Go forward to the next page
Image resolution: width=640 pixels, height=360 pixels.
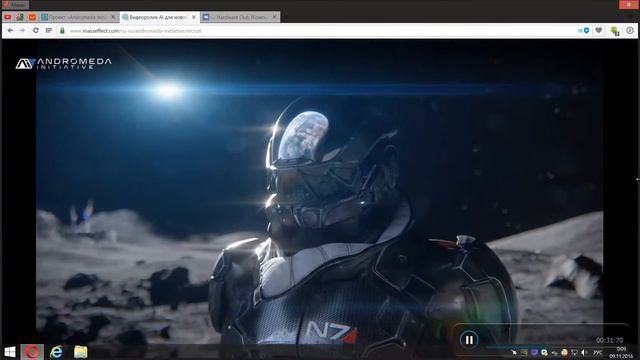pyautogui.click(x=22, y=31)
